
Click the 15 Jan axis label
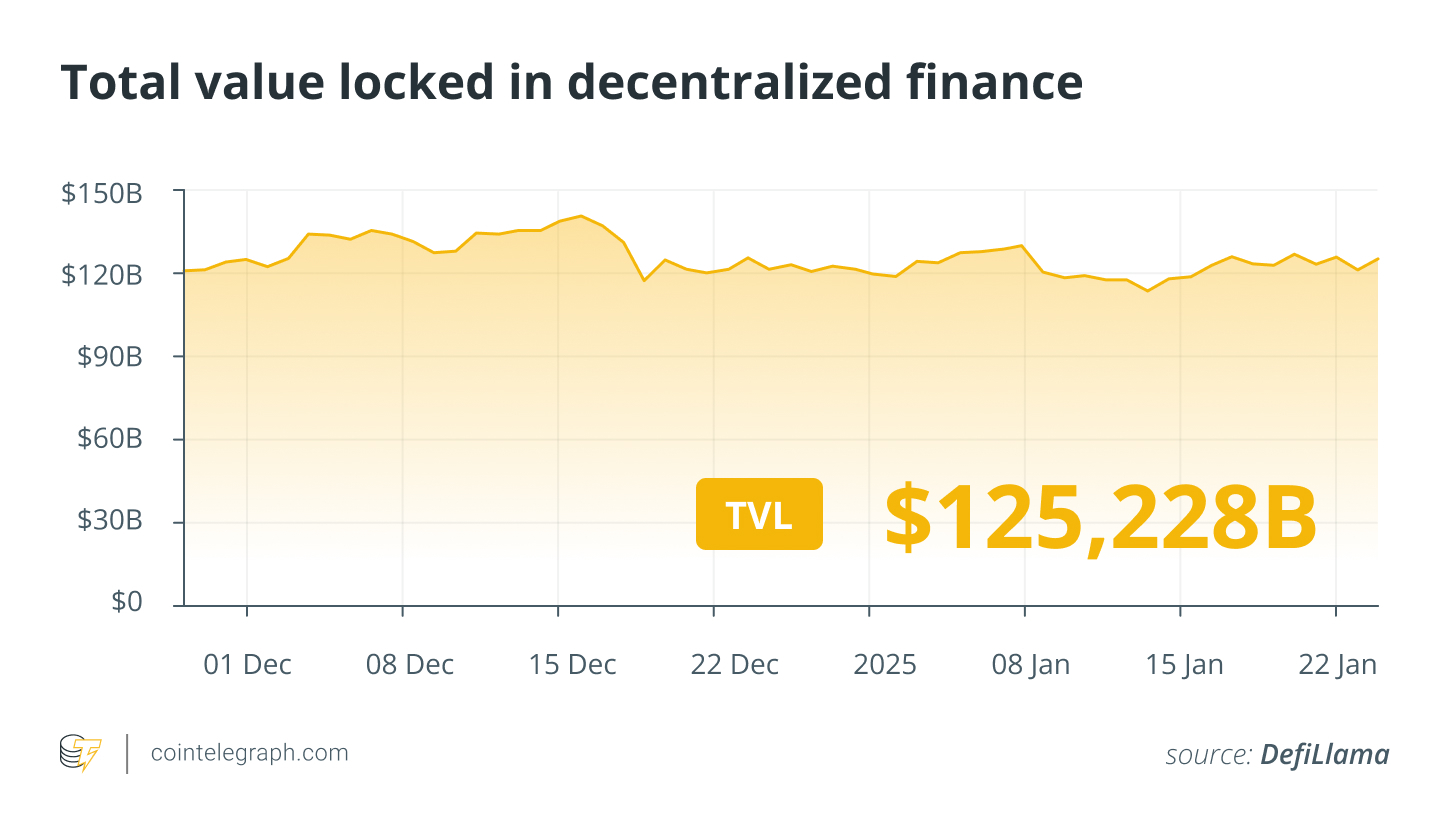tap(1184, 664)
